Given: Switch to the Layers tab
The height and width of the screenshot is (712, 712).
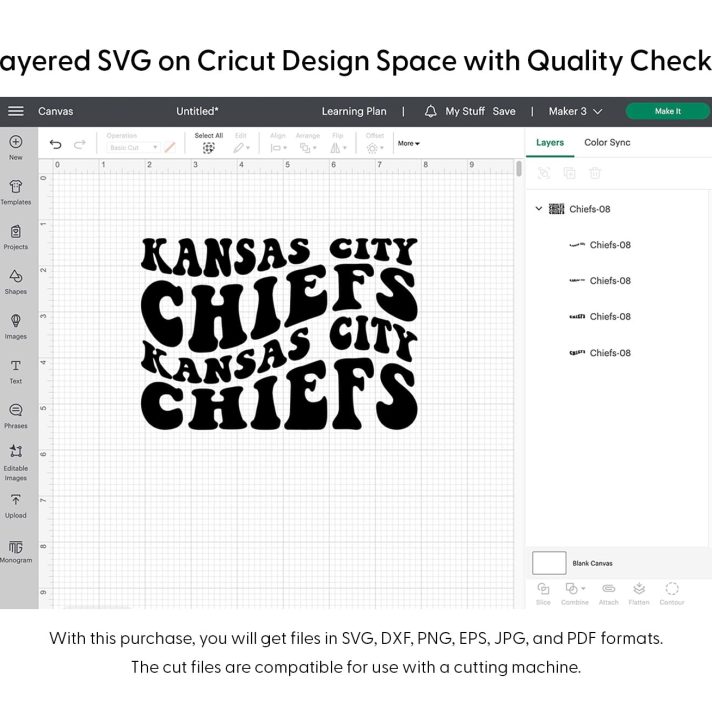Looking at the screenshot, I should 550,143.
